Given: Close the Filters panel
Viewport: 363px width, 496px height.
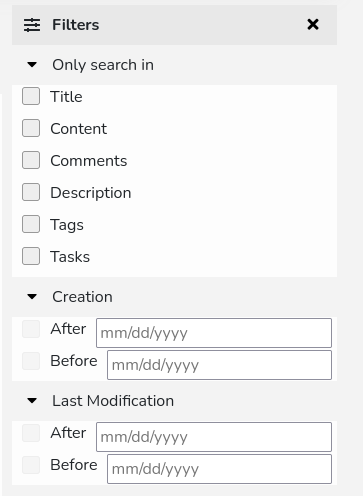Looking at the screenshot, I should [313, 24].
